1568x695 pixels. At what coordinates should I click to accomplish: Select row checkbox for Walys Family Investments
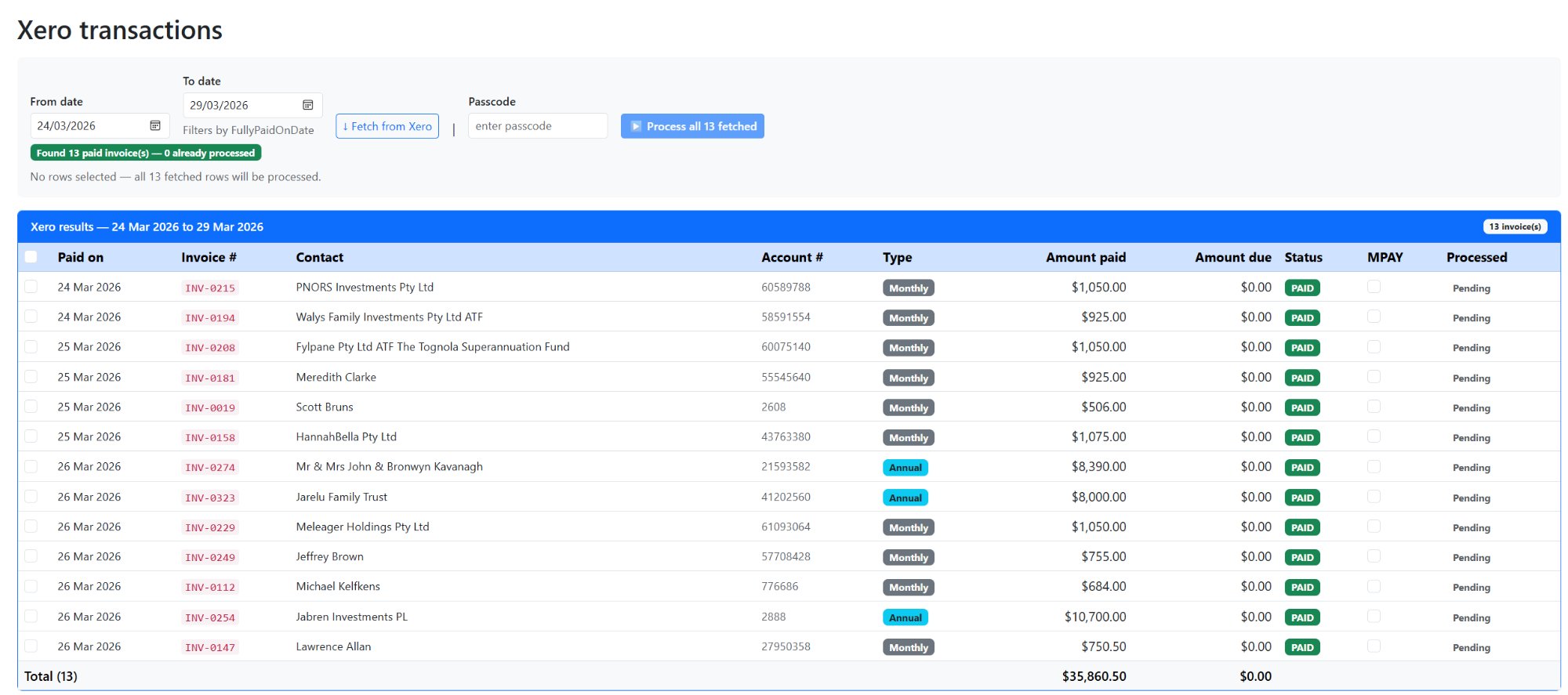31,317
